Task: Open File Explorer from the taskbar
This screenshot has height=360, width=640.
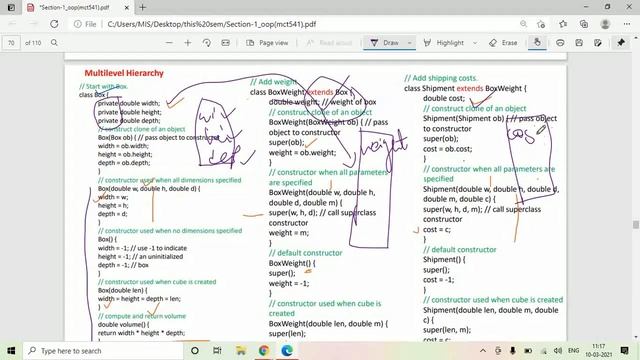Action: pyautogui.click(x=241, y=351)
